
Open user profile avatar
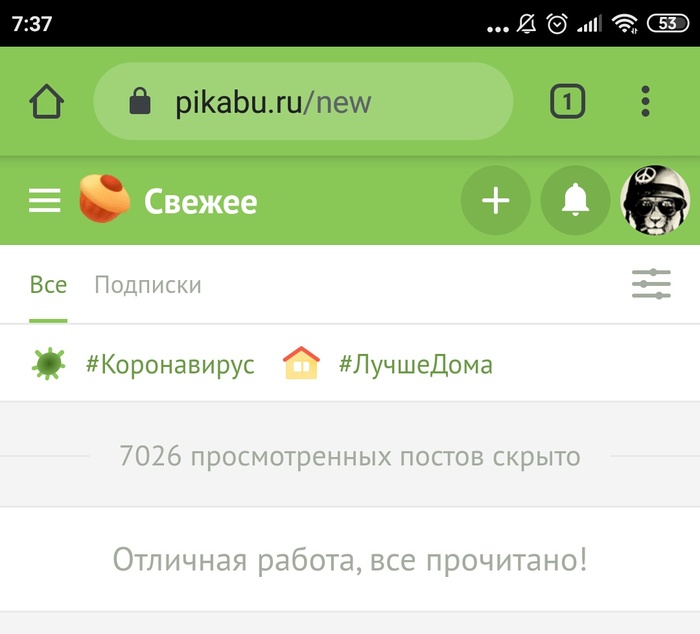pos(655,200)
